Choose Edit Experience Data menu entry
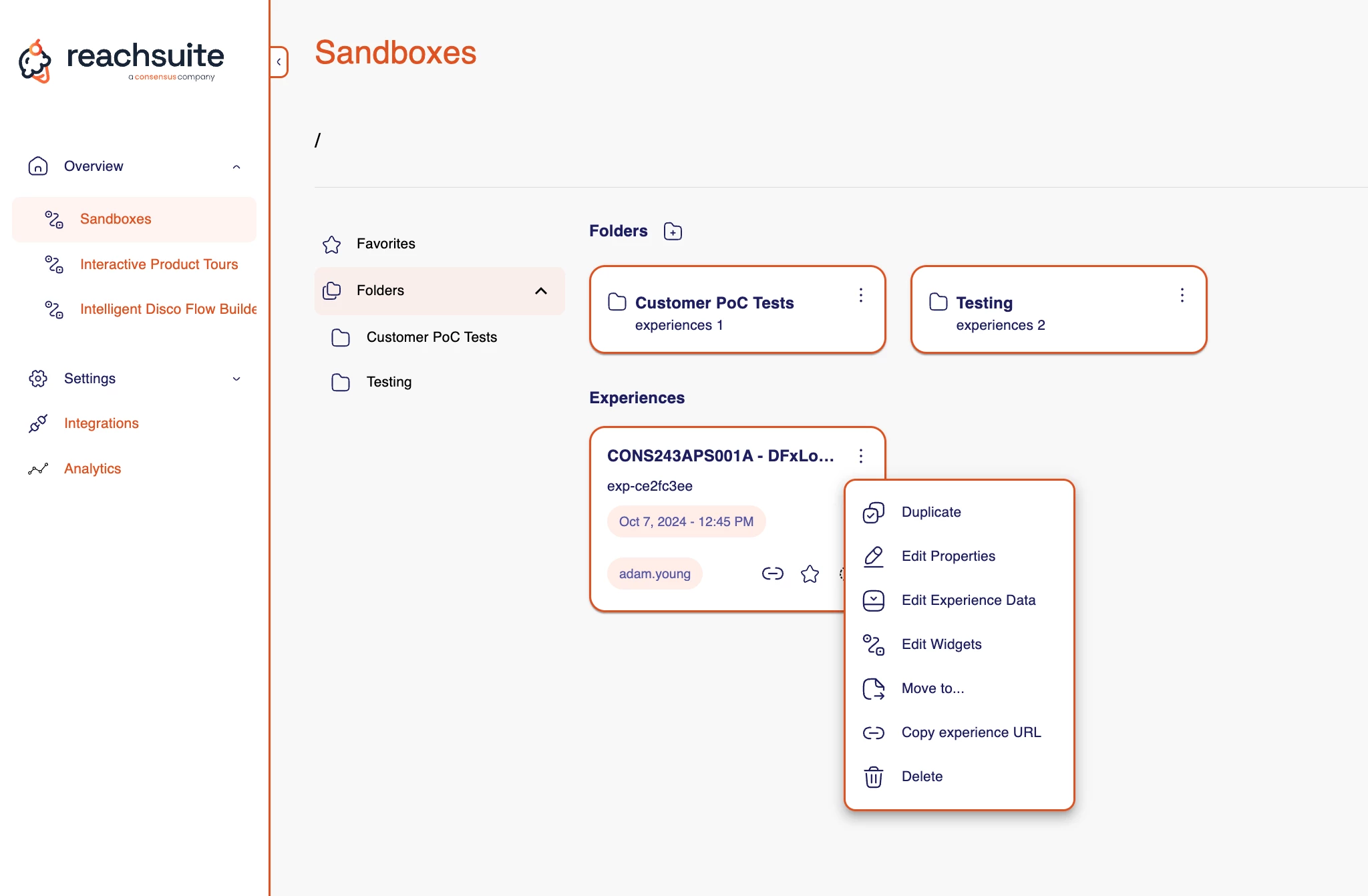This screenshot has height=896, width=1368. [x=968, y=600]
